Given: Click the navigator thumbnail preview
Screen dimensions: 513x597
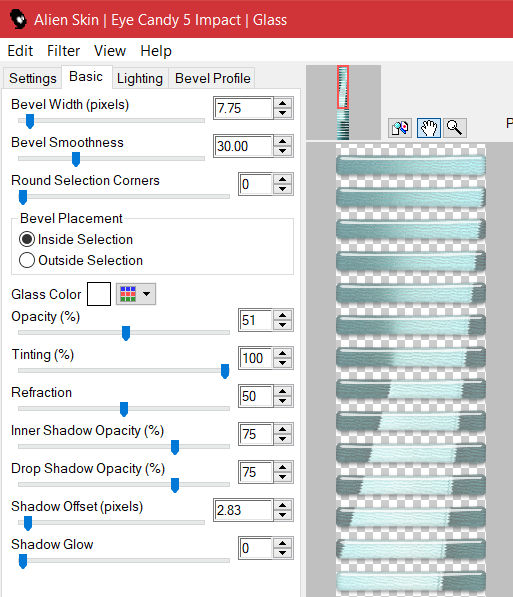Looking at the screenshot, I should [343, 102].
